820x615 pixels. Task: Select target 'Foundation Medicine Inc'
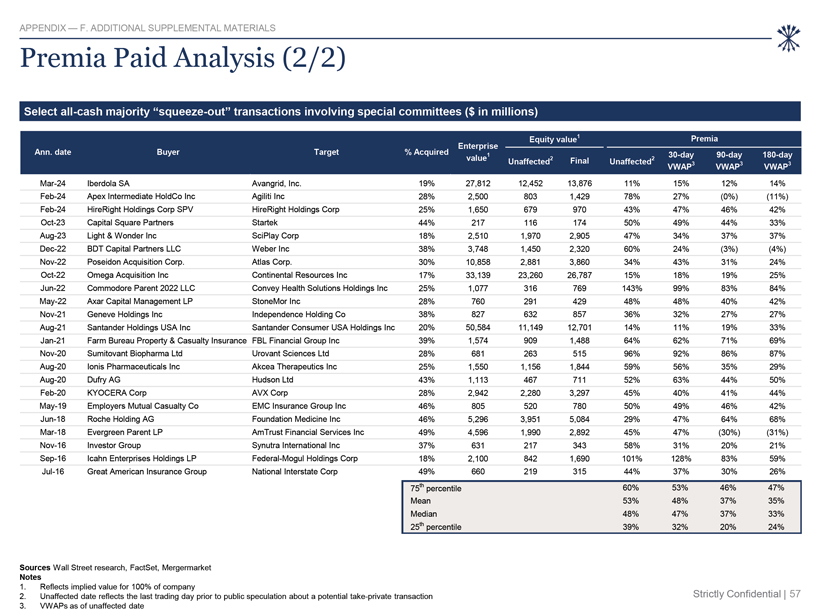(296, 419)
